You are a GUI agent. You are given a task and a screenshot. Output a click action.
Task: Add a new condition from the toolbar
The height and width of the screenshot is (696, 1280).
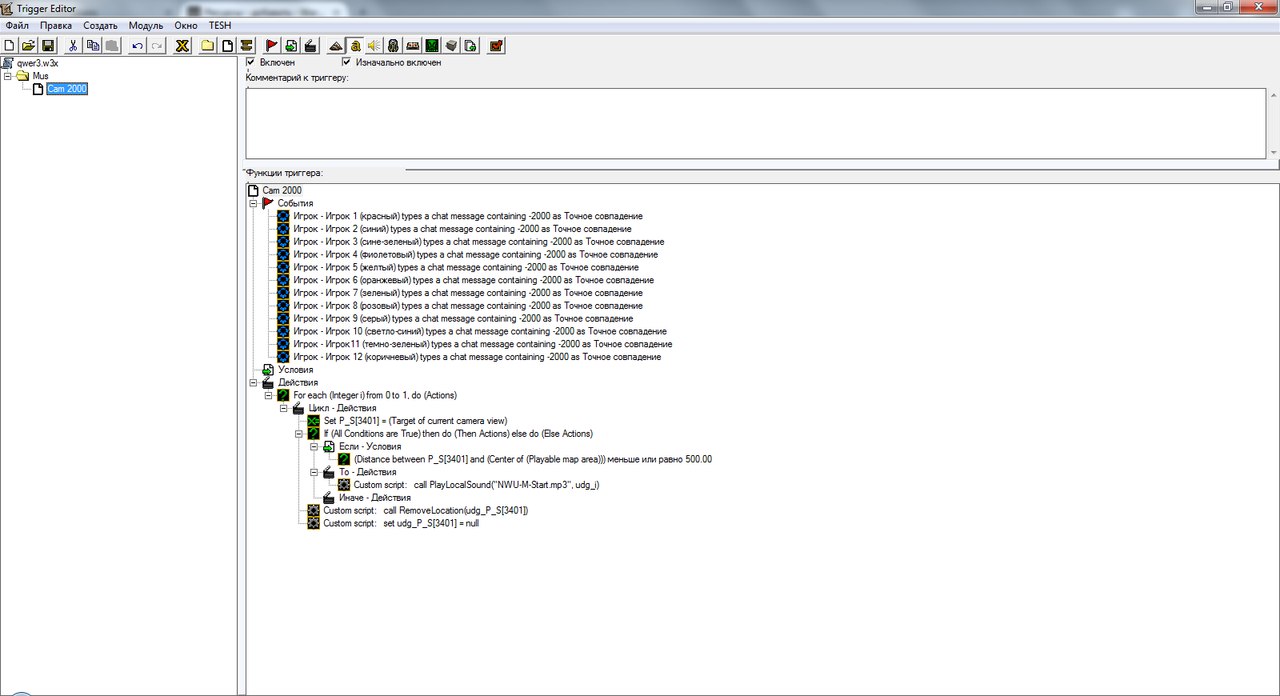coord(290,45)
